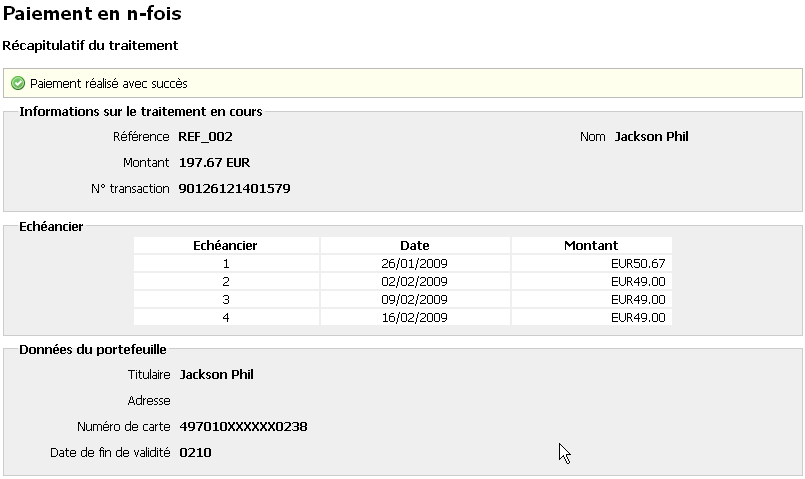Click the green success checkmark icon
805x479 pixels.
tap(18, 84)
